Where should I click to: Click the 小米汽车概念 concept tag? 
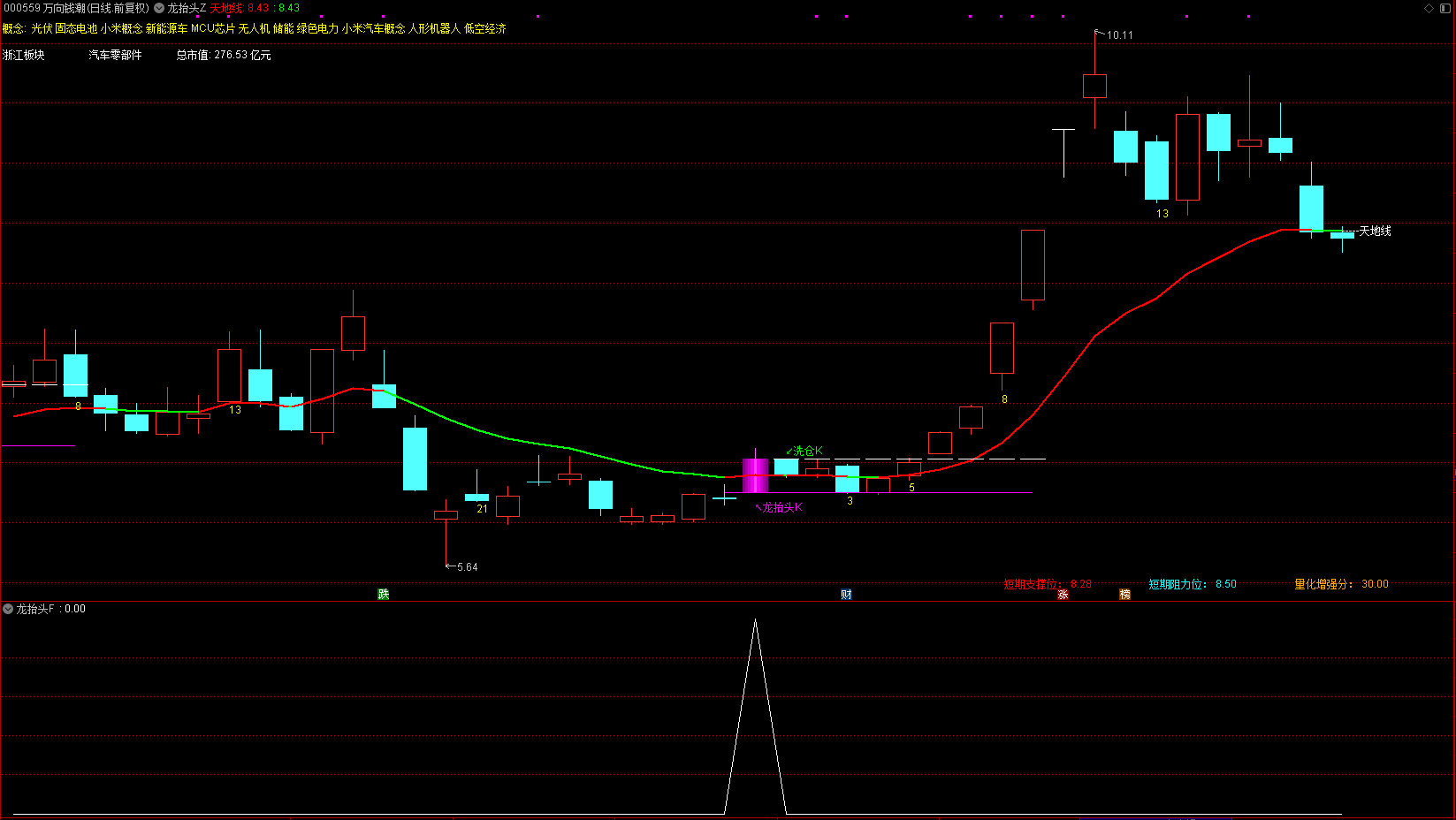click(374, 29)
